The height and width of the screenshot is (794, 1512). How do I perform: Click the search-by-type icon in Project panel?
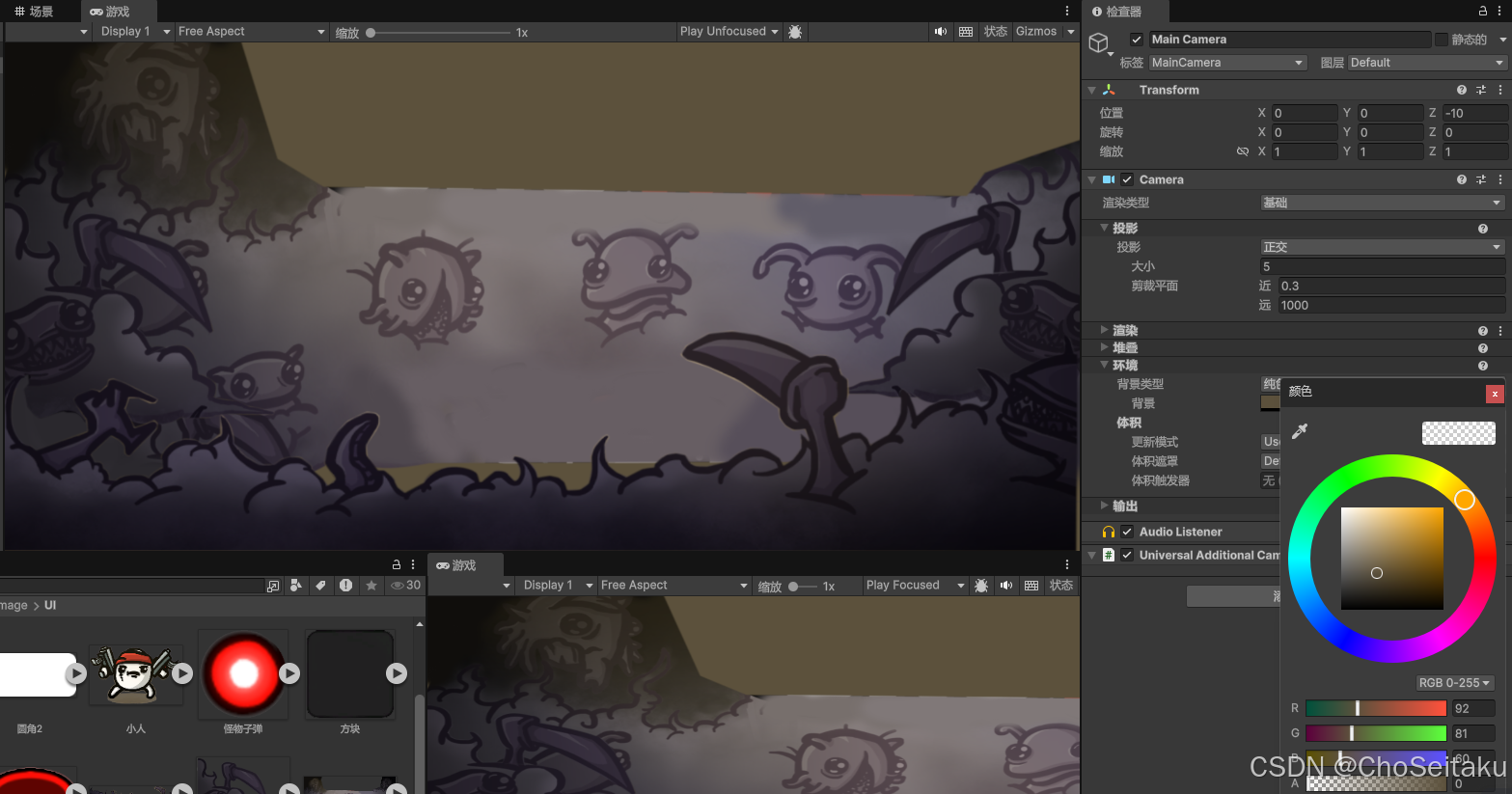point(296,586)
